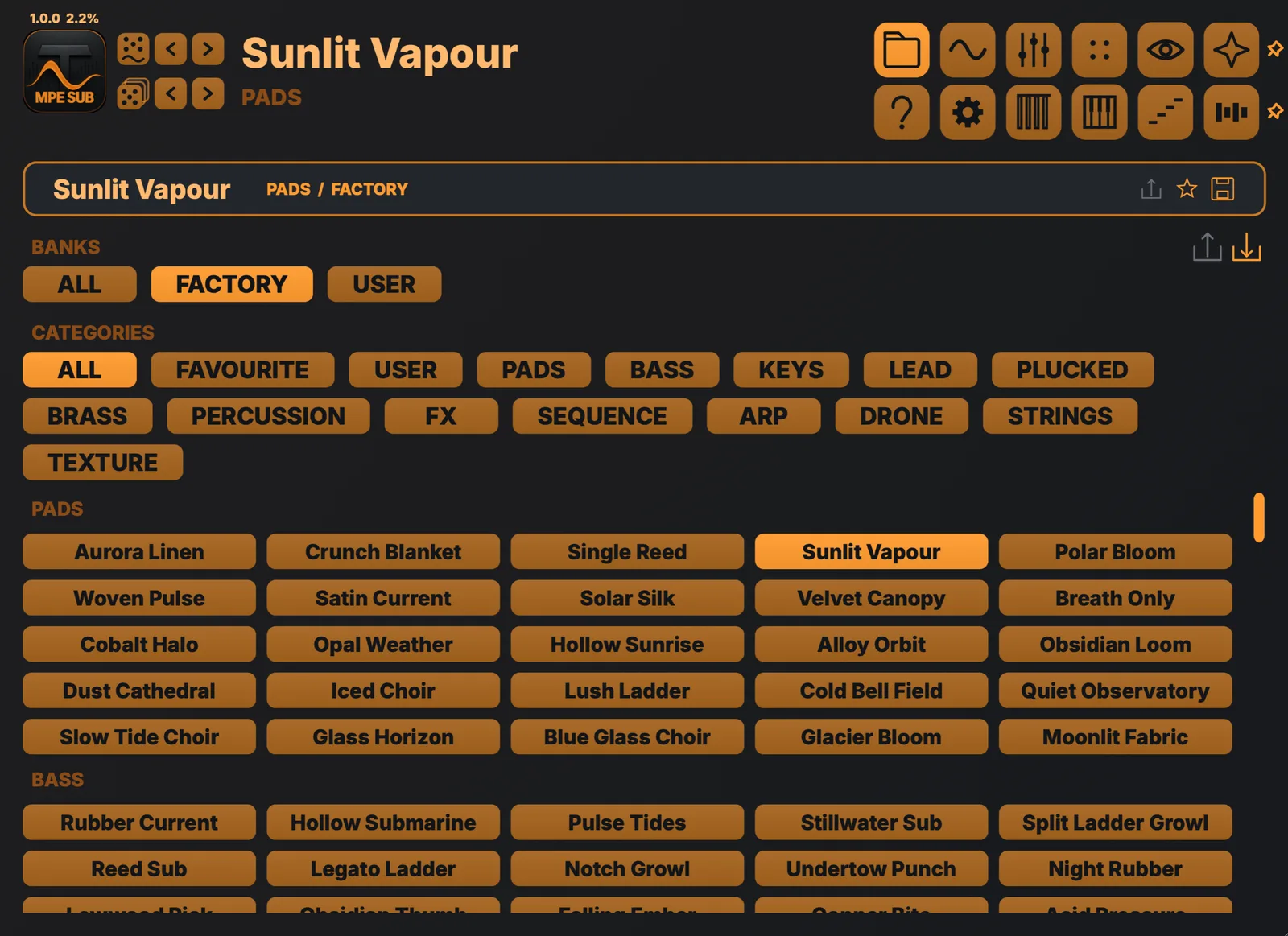Toggle the top-row pin icon
1288x936 pixels.
(x=1275, y=49)
